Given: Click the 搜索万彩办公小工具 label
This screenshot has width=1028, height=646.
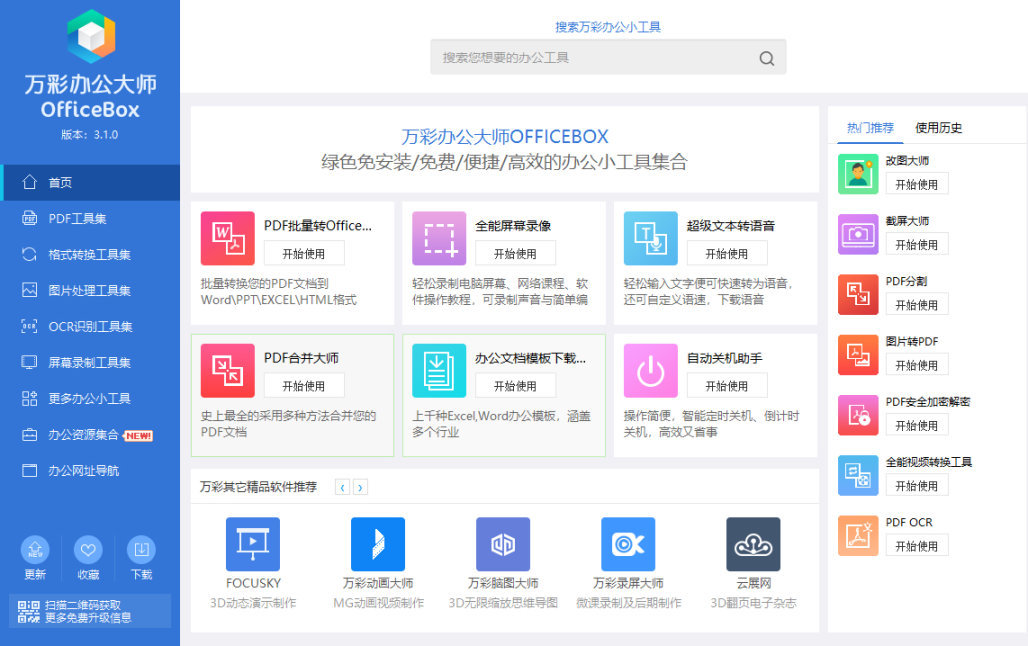Looking at the screenshot, I should [x=608, y=27].
